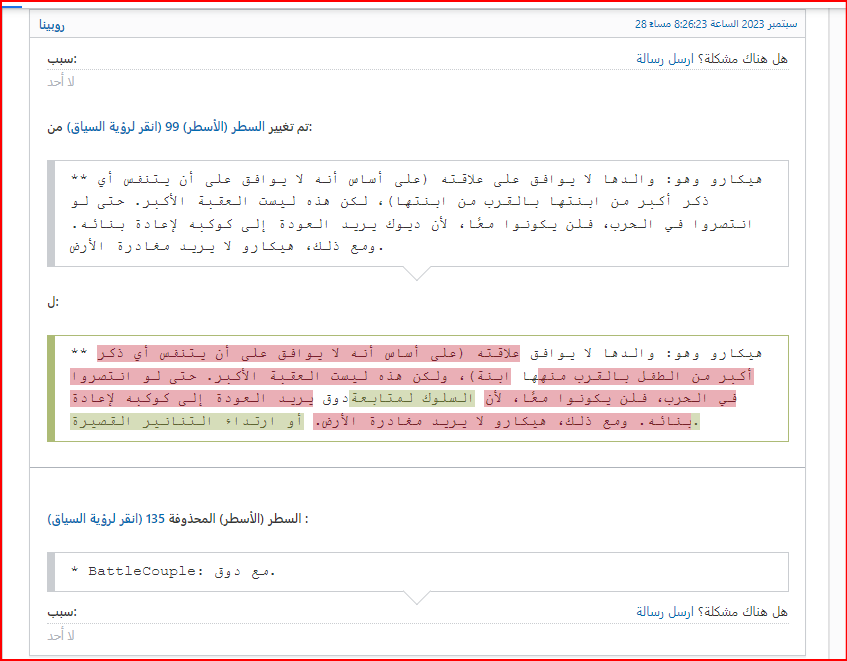Click لا أحد reason under BattleCouple block
This screenshot has height=661, width=847.
tap(61, 635)
